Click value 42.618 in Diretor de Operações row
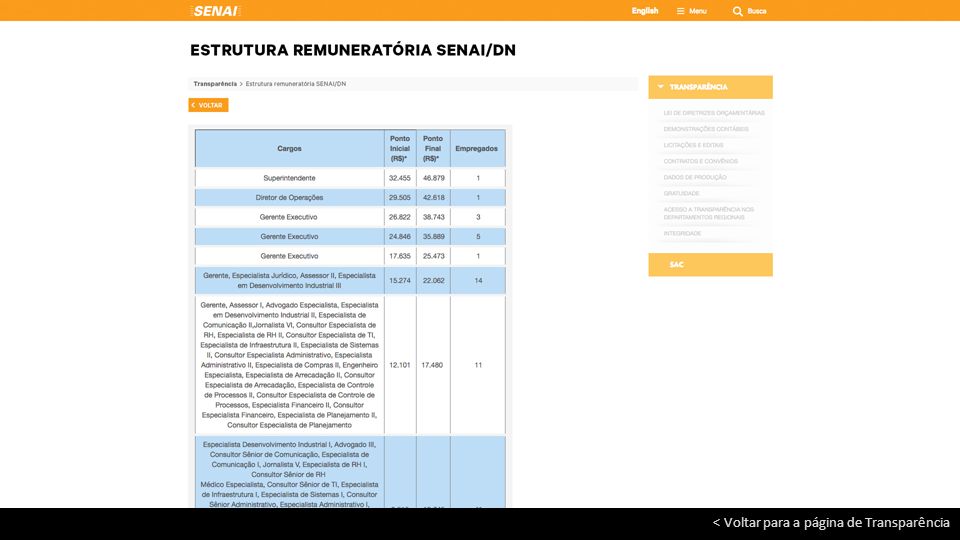 point(433,198)
